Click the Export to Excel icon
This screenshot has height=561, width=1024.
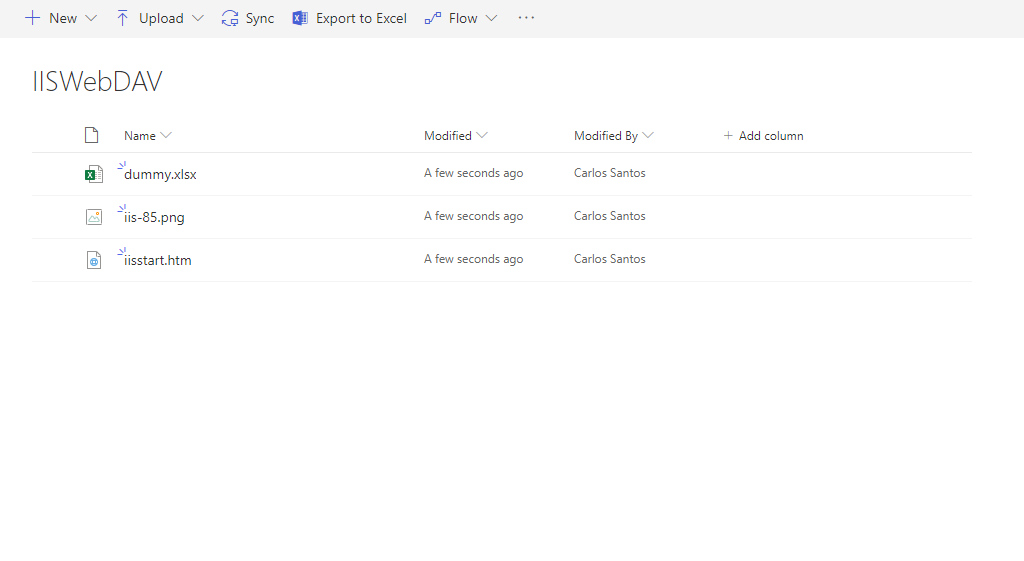point(300,18)
